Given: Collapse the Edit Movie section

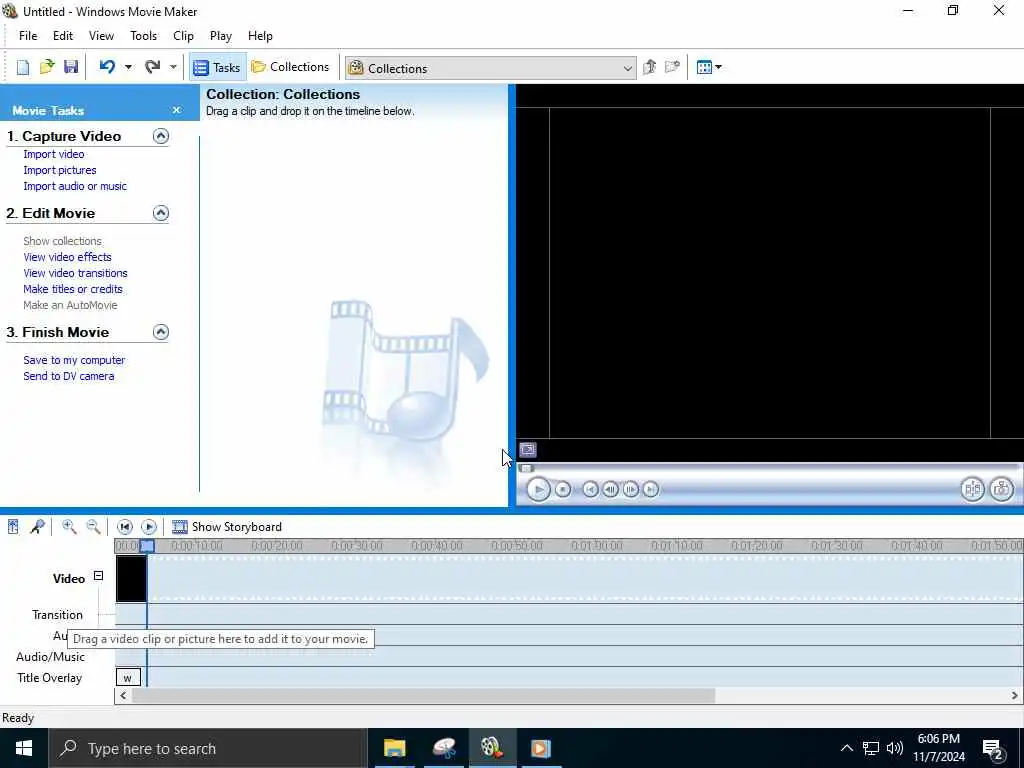Looking at the screenshot, I should click(161, 213).
